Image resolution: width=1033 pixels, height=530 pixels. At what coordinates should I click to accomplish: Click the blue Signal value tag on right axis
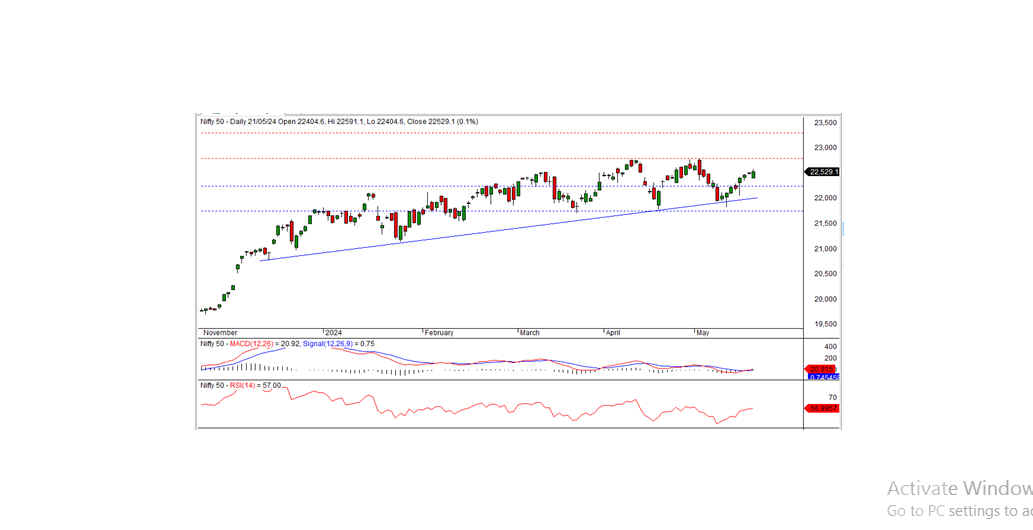pyautogui.click(x=823, y=377)
